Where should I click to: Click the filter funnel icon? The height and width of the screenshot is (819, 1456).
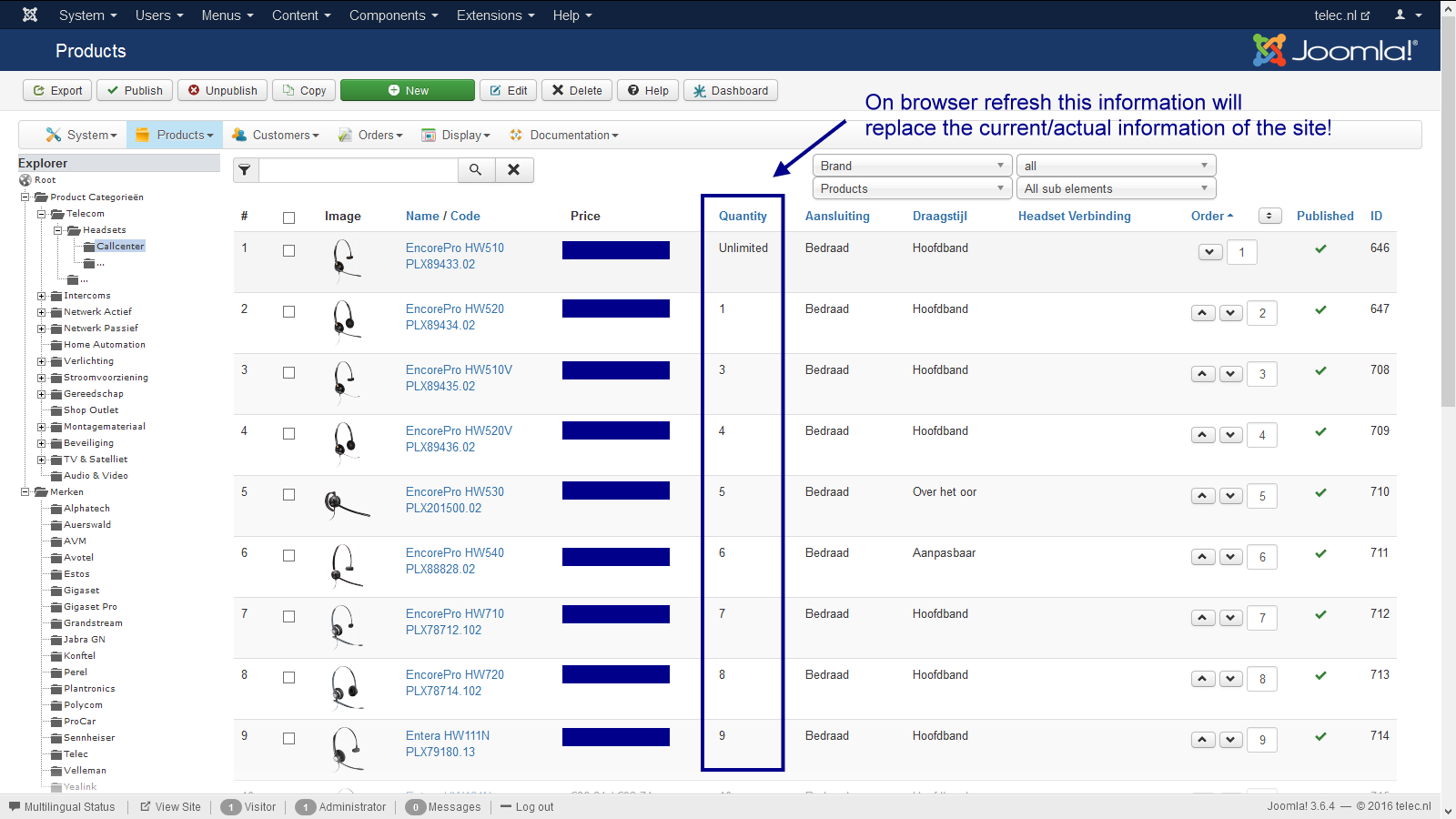tap(245, 170)
